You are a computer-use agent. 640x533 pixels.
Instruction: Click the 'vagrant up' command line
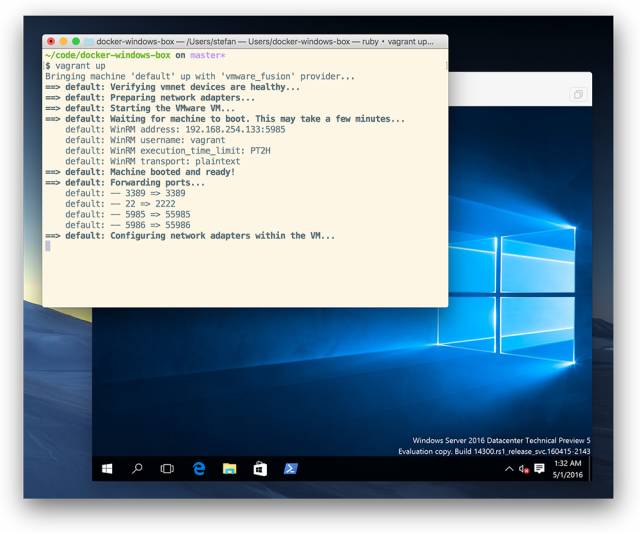[x=76, y=66]
